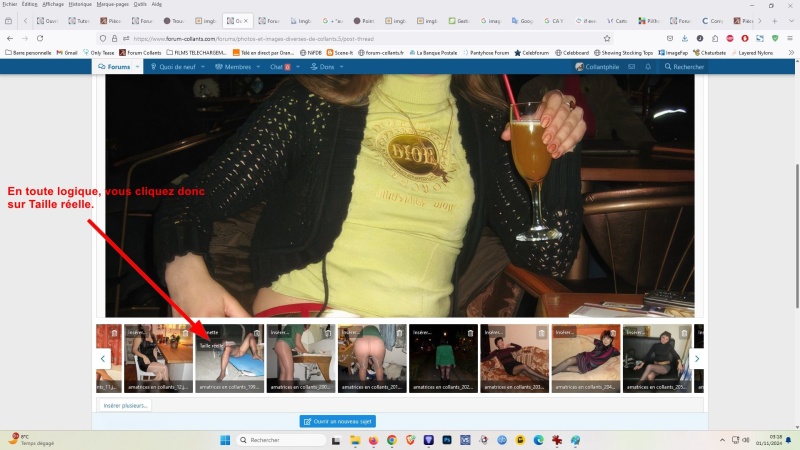Delete attachment amatrices en collants_201
800x450 pixels.
pos(399,333)
